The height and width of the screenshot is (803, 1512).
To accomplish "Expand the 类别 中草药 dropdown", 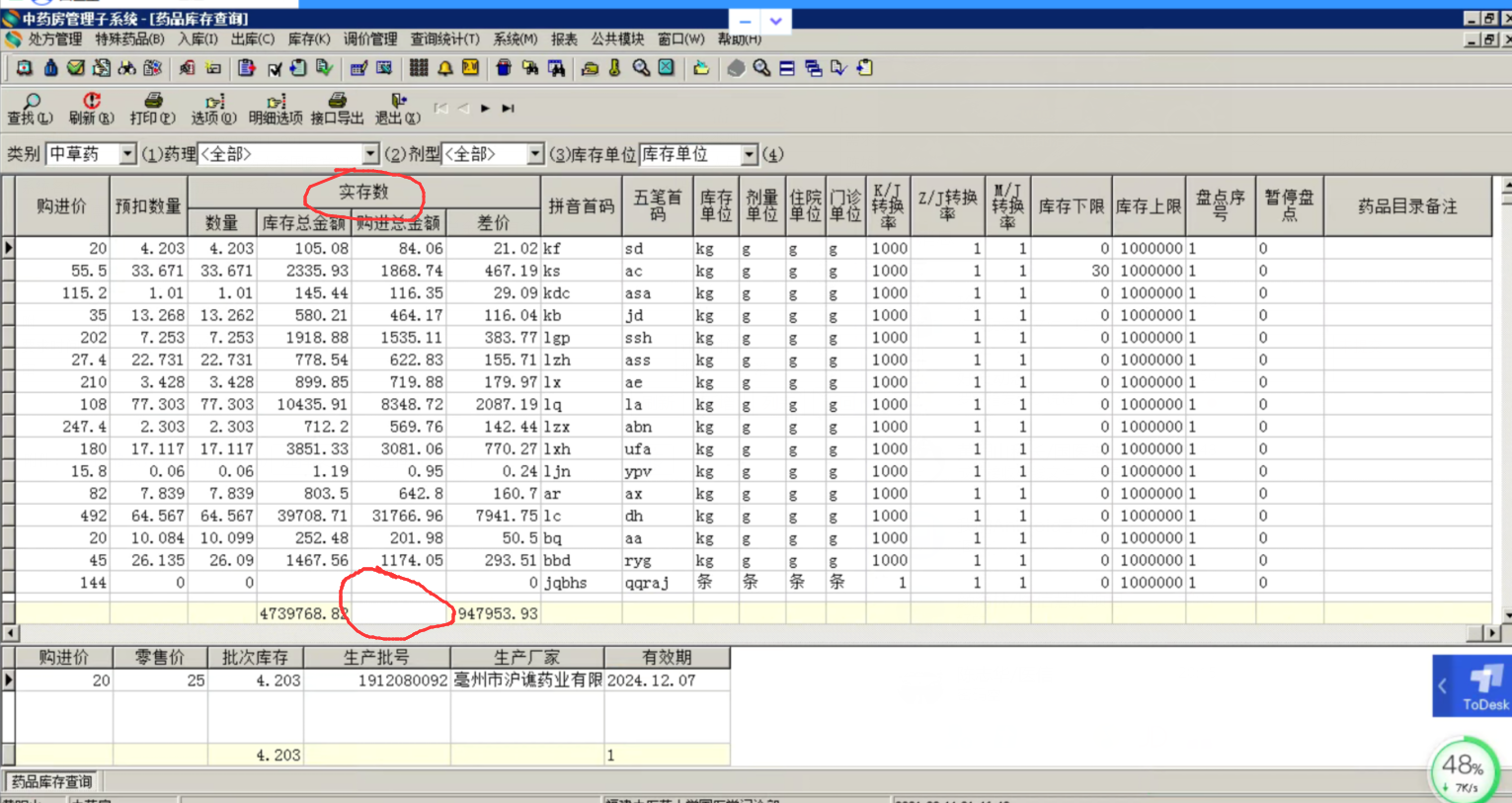I will point(127,154).
